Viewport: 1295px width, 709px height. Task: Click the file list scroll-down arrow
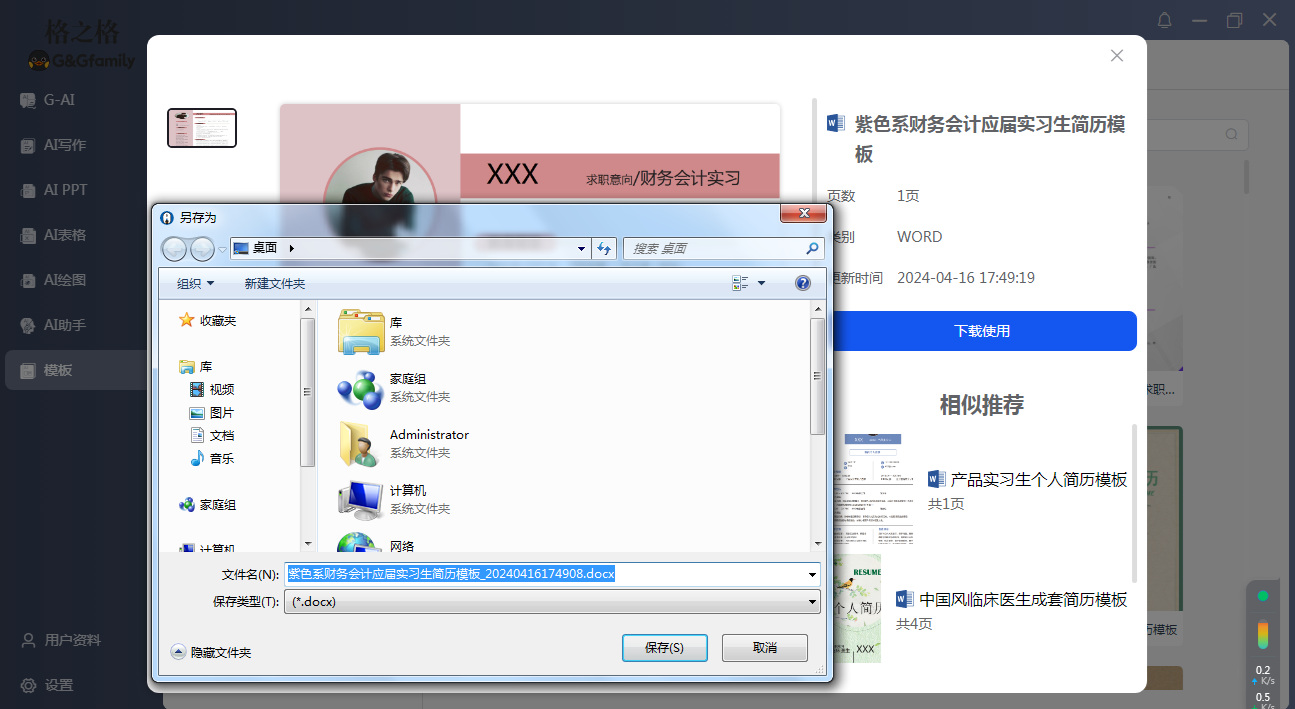tap(817, 543)
